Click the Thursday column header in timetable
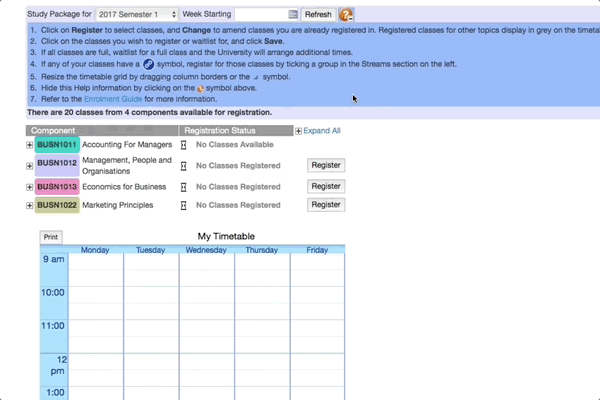This screenshot has width=600, height=400. coord(261,250)
